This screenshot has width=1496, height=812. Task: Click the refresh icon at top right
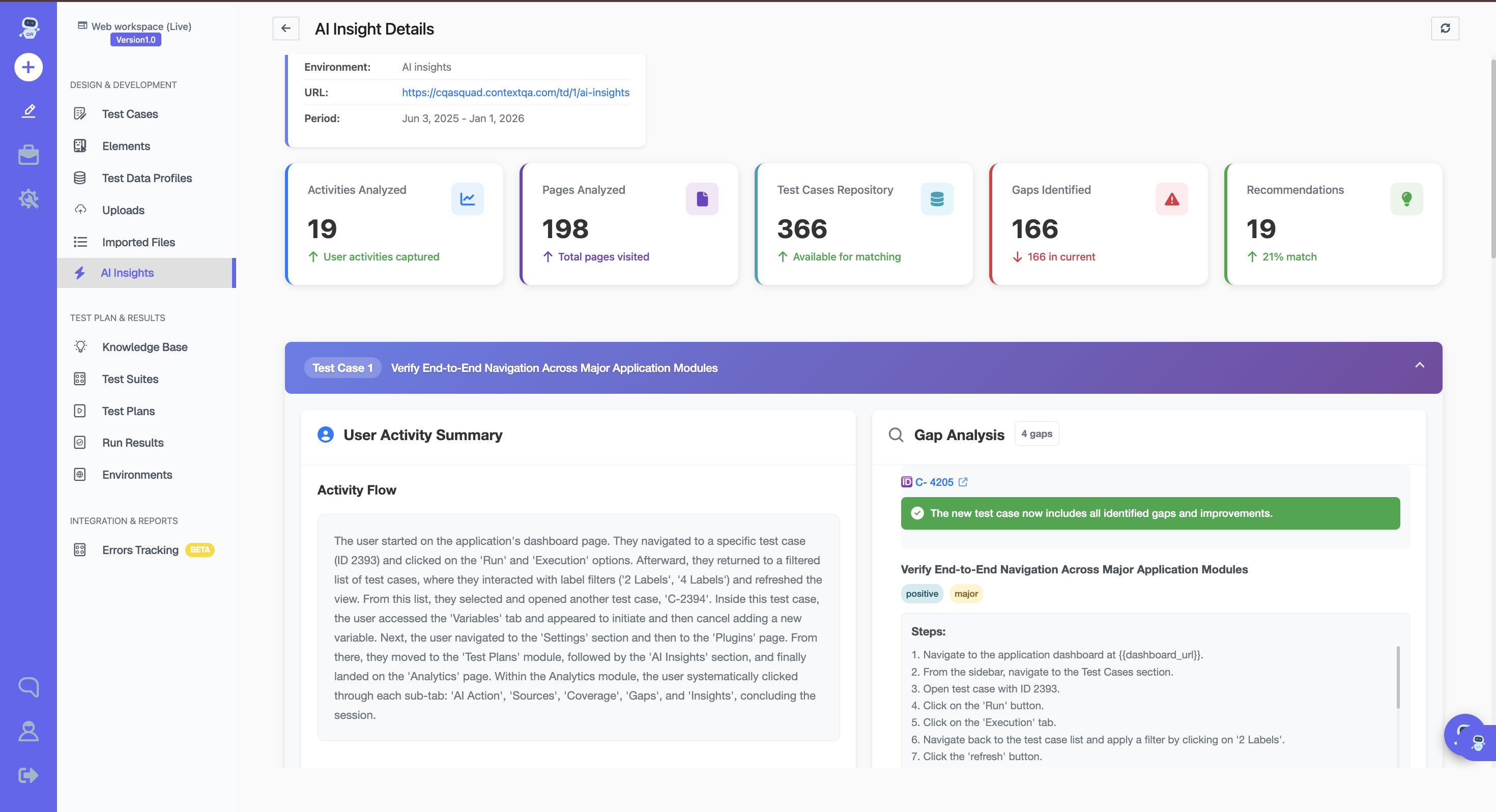tap(1445, 28)
